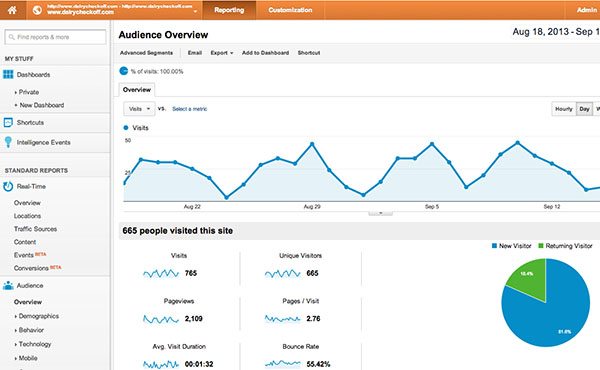This screenshot has width=600, height=370.
Task: Click the 665 people visited this site heading
Action: (x=178, y=231)
